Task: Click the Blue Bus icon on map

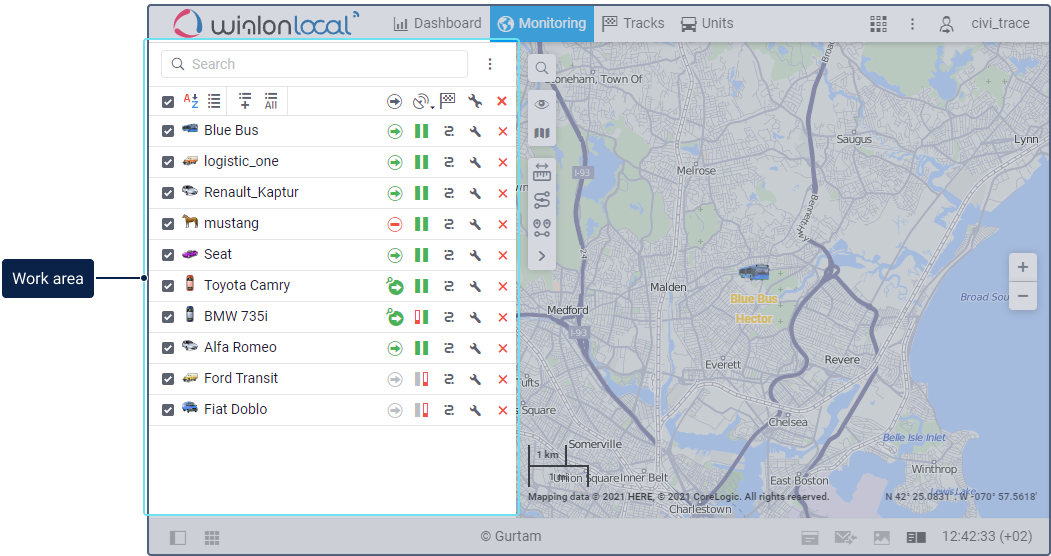Action: [754, 273]
